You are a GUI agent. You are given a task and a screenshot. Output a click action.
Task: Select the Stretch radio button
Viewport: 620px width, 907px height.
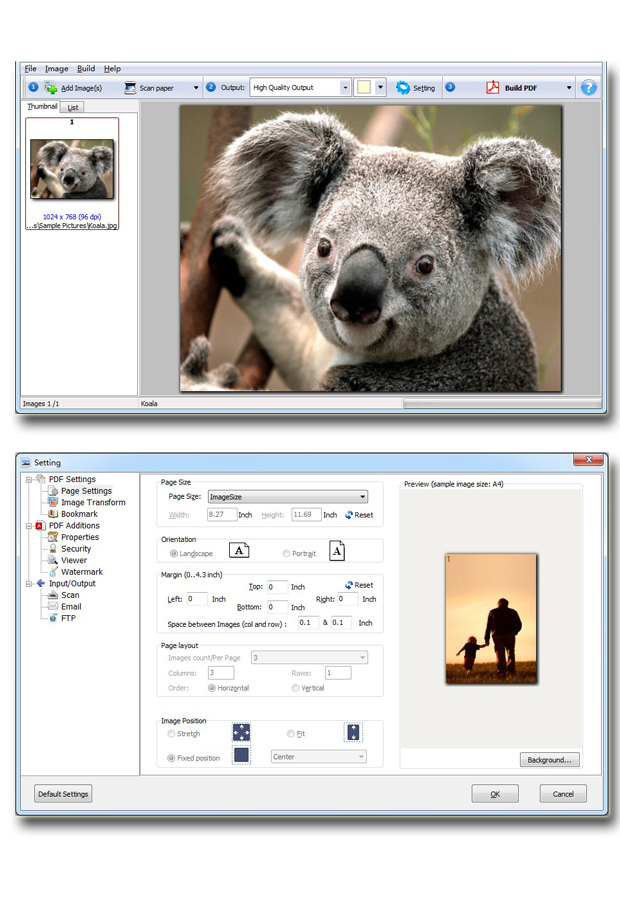[171, 733]
